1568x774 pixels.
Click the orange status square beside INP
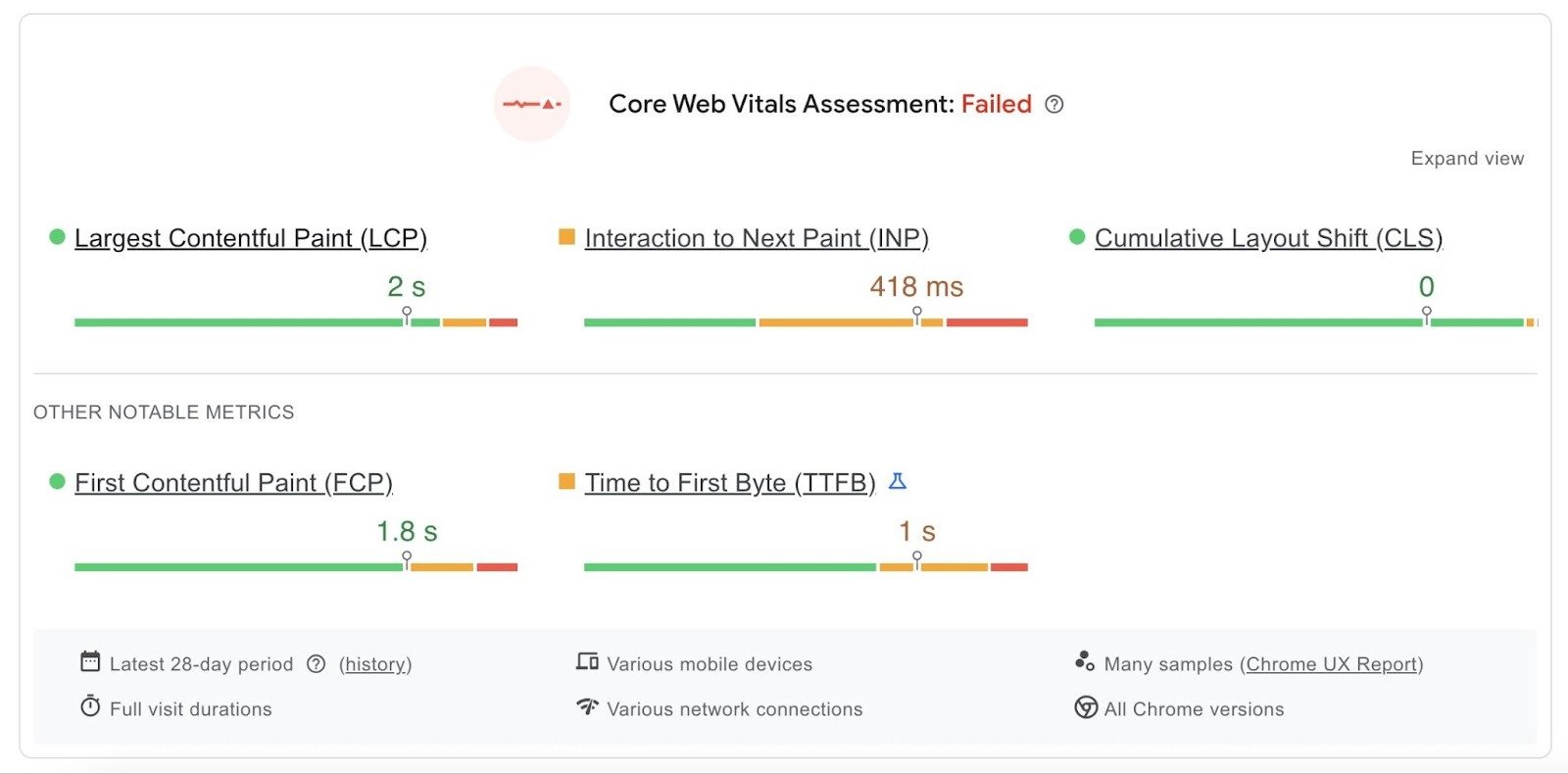click(565, 236)
